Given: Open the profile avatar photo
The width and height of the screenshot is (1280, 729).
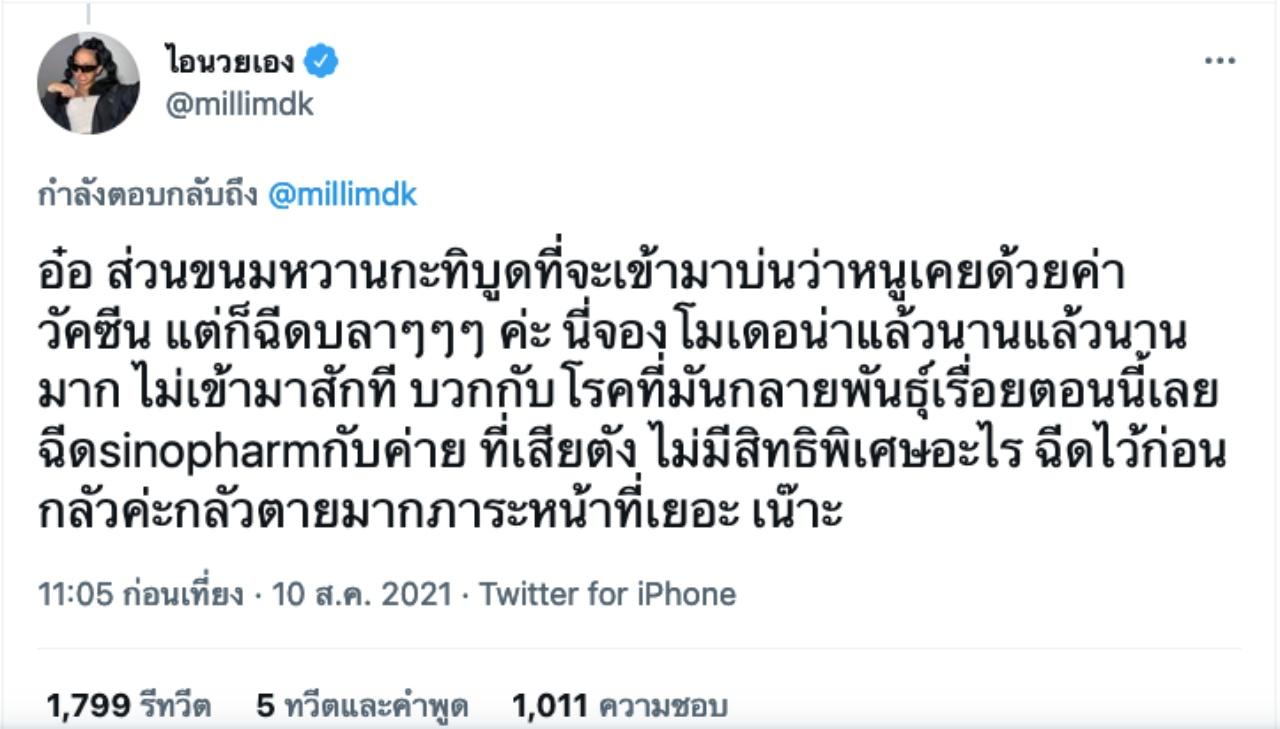Looking at the screenshot, I should tap(88, 83).
